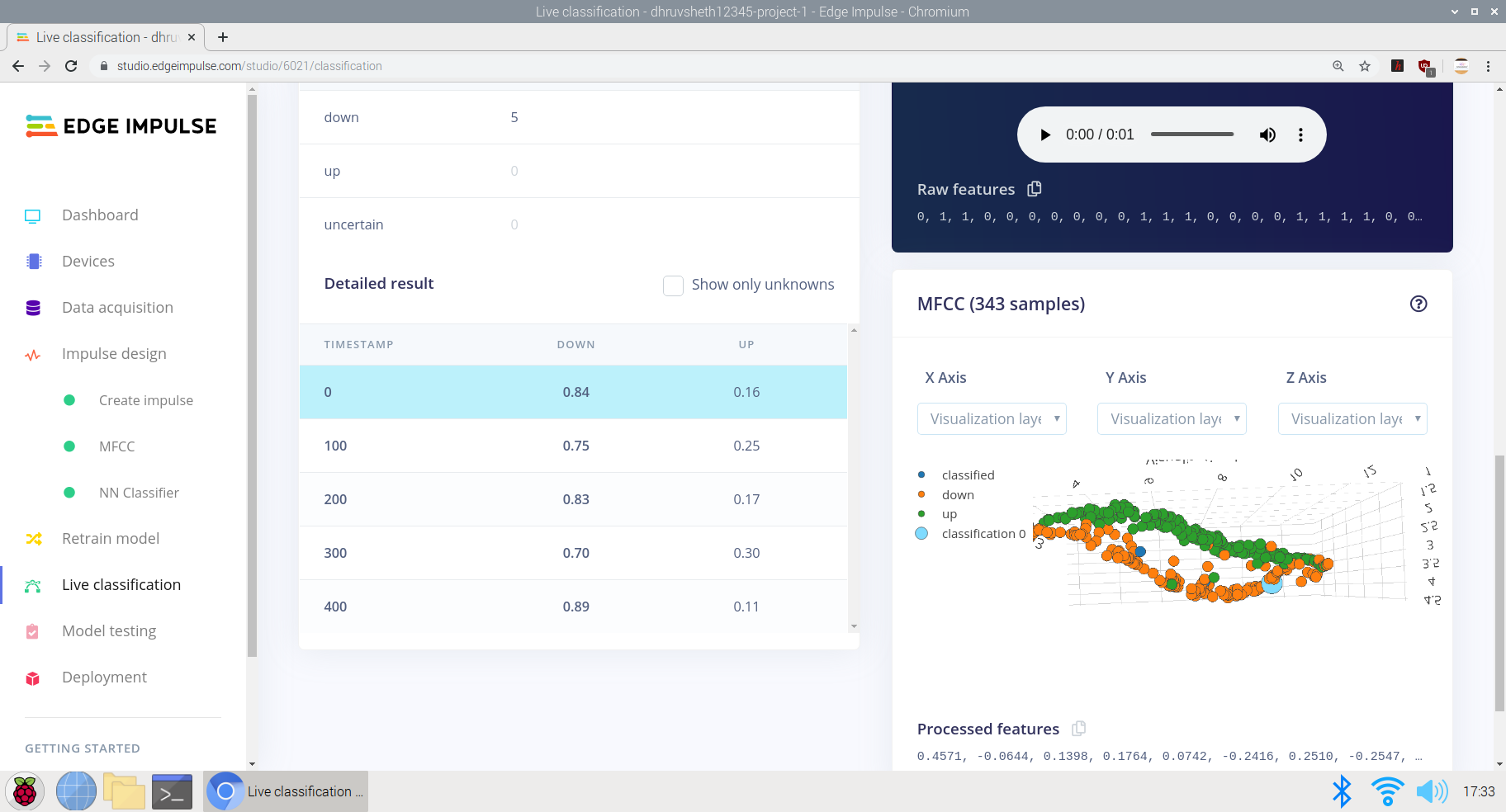
Task: Open Raspberry Pi start menu
Action: click(x=25, y=791)
